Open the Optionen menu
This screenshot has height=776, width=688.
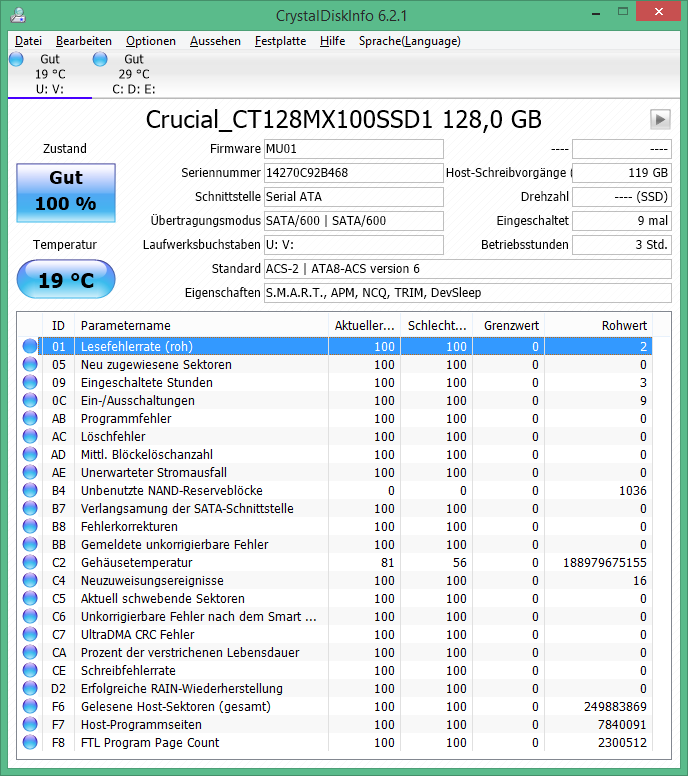click(151, 41)
